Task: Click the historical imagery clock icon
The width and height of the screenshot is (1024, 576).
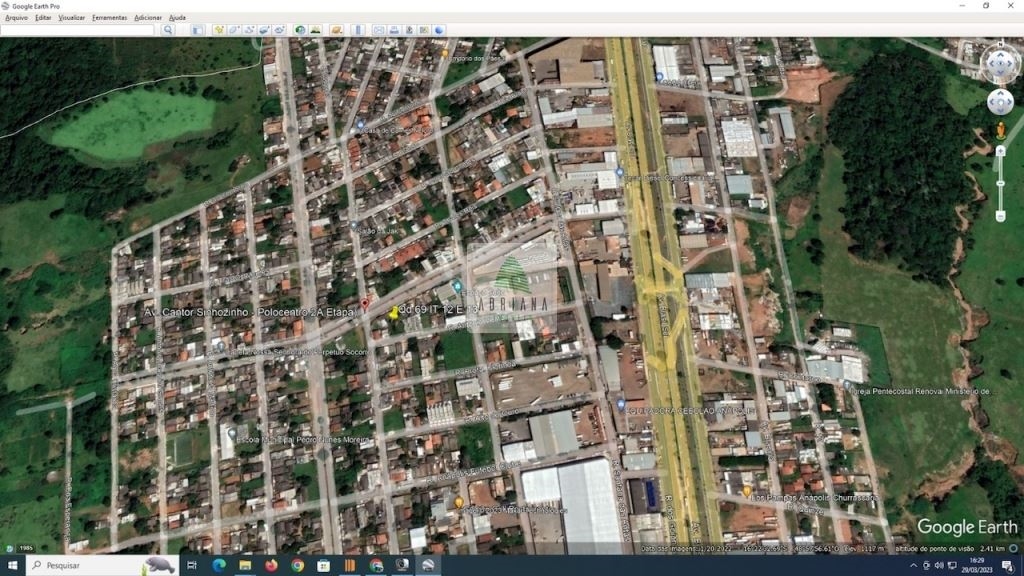Action: pyautogui.click(x=300, y=30)
